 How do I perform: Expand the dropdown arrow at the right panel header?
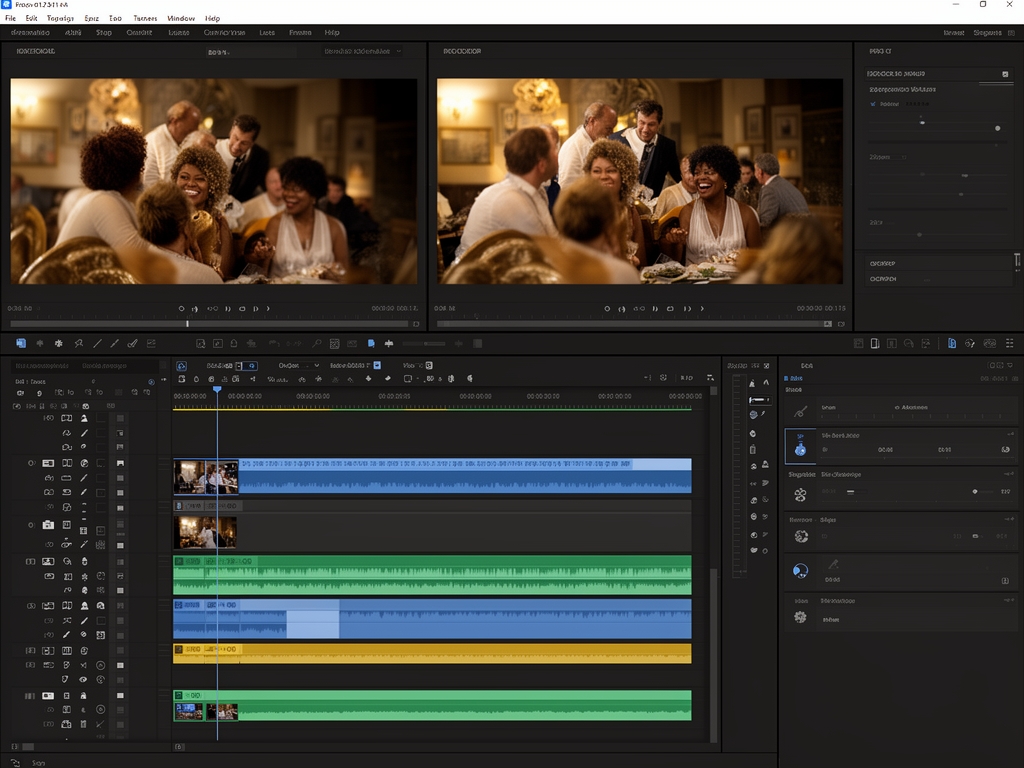coord(1010,366)
